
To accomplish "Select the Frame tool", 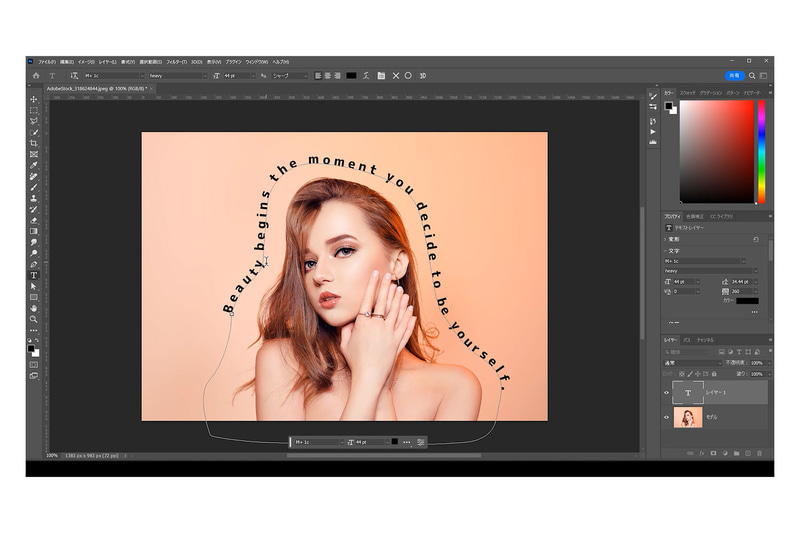I will [x=34, y=154].
